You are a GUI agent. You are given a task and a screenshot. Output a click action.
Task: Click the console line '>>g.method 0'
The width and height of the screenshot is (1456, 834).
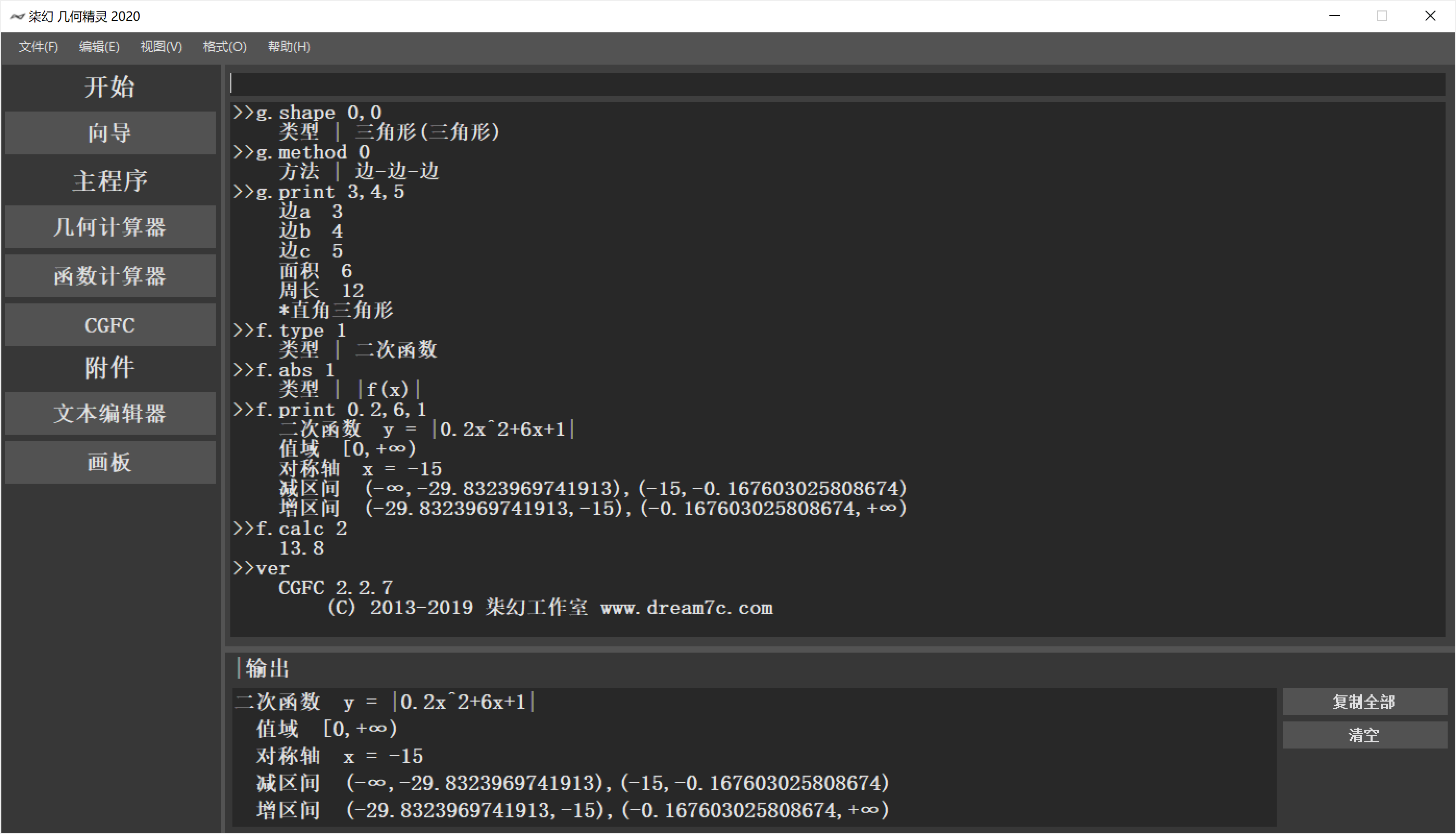point(302,152)
